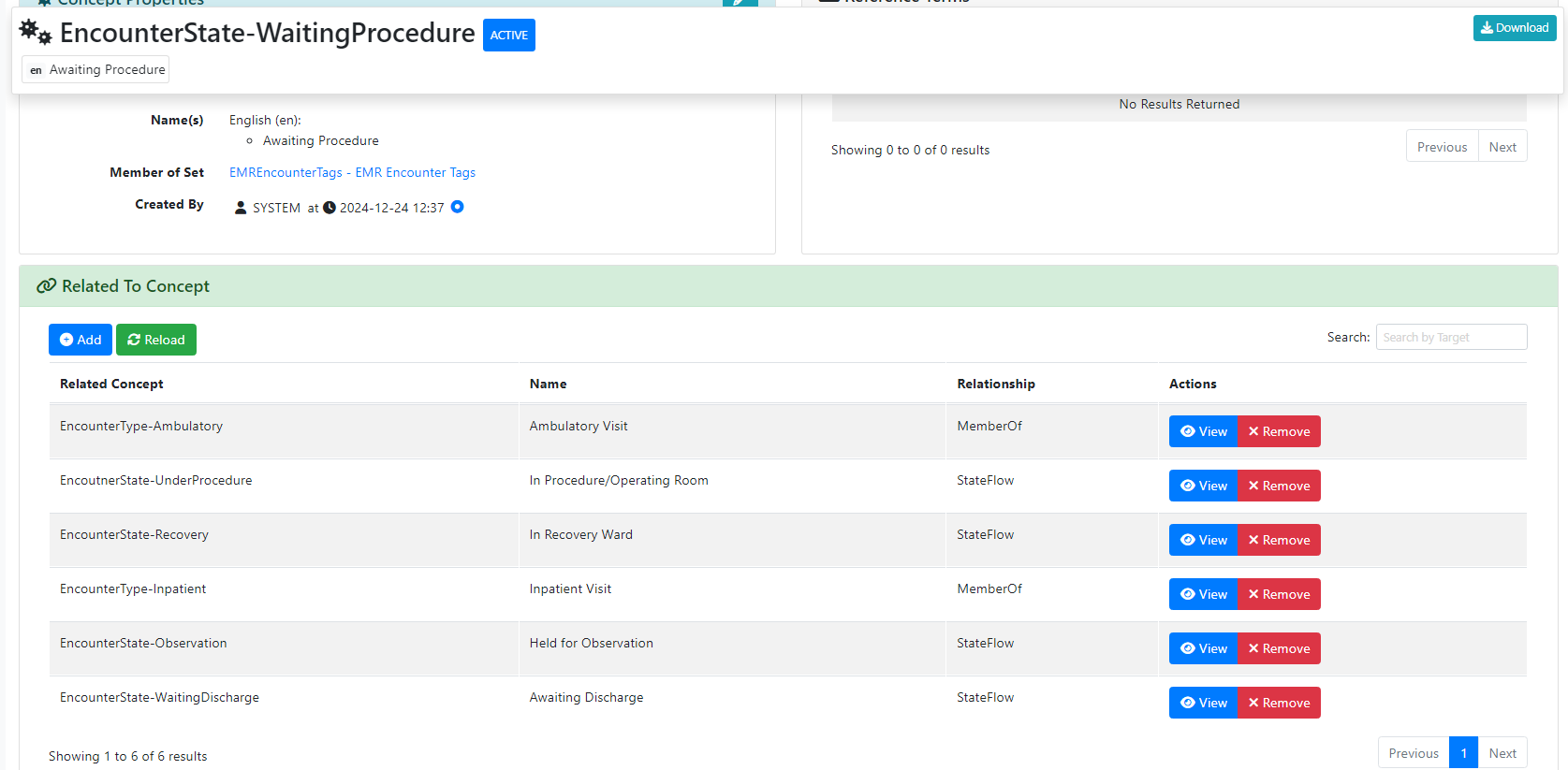Viewport: 1568px width, 770px height.
Task: Click the user icon next to SYSTEM
Action: [x=241, y=208]
